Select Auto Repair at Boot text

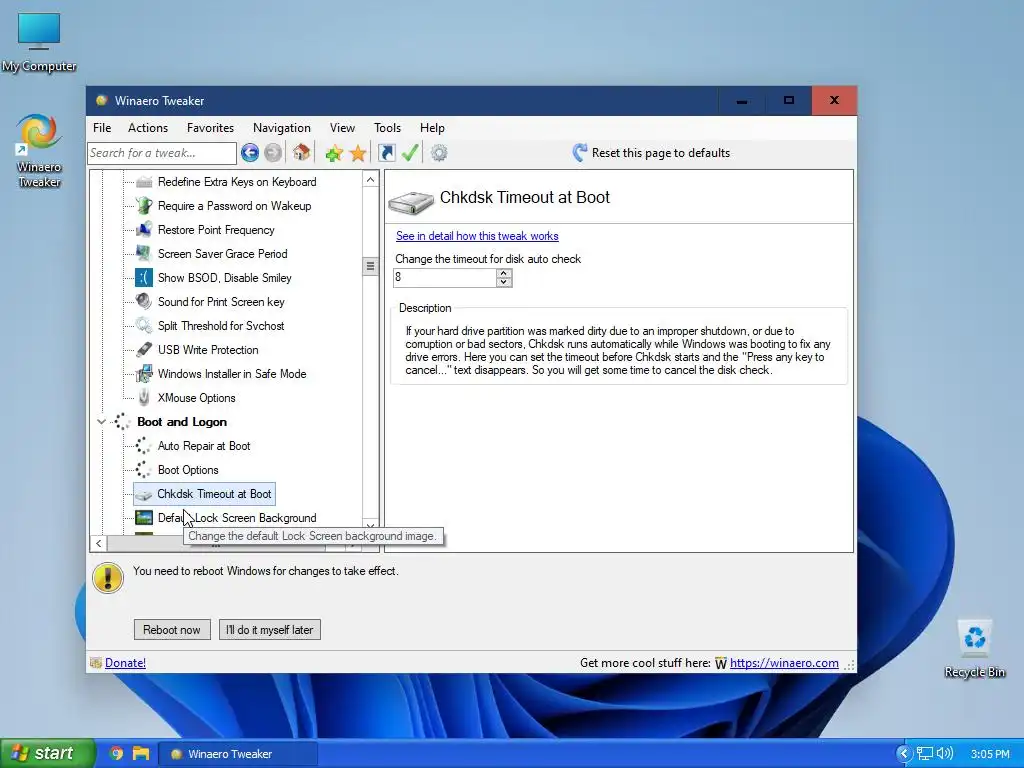pyautogui.click(x=204, y=446)
